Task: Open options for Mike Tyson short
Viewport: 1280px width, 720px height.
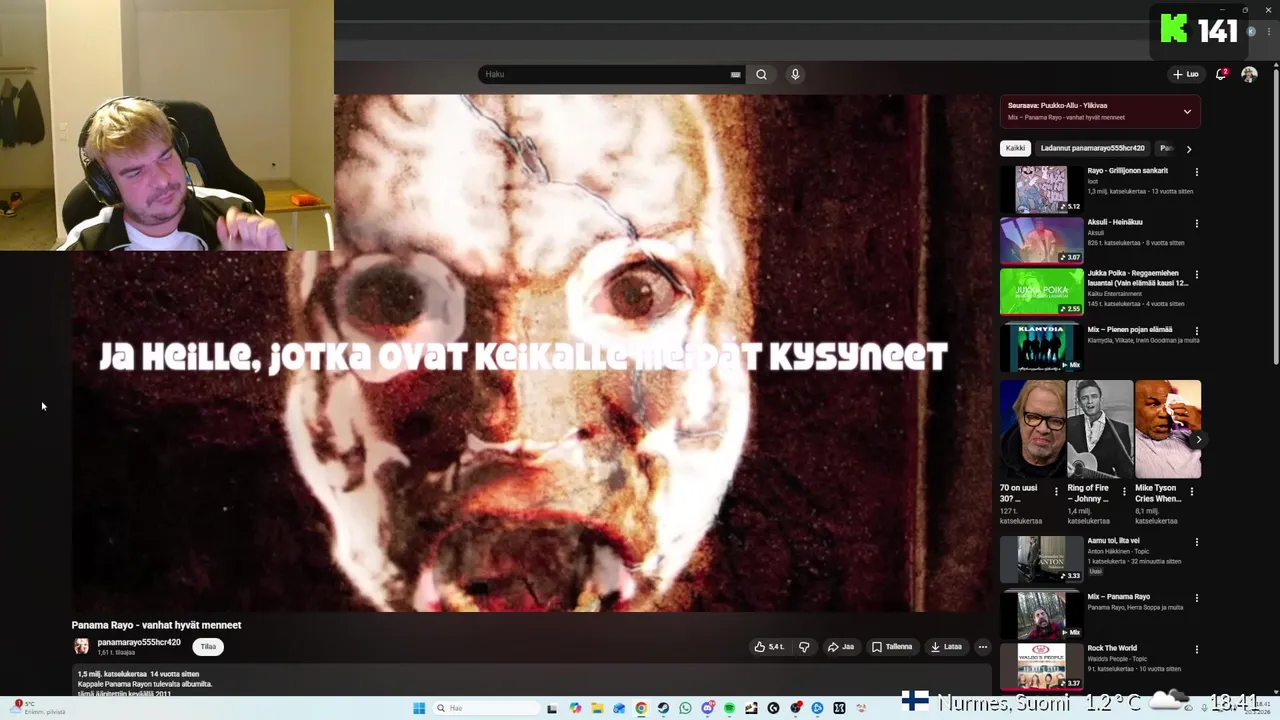Action: tap(1192, 491)
